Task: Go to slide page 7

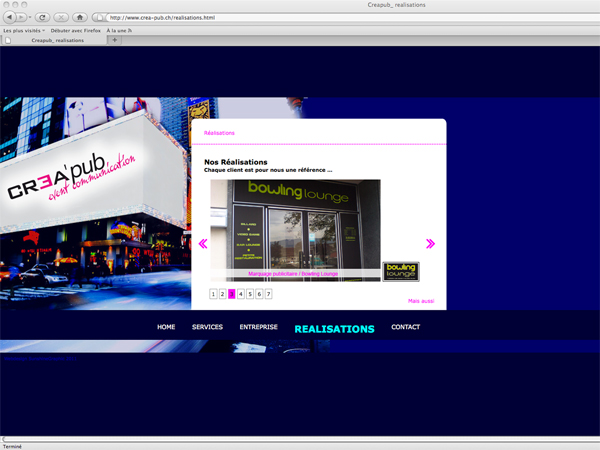Action: [268, 294]
